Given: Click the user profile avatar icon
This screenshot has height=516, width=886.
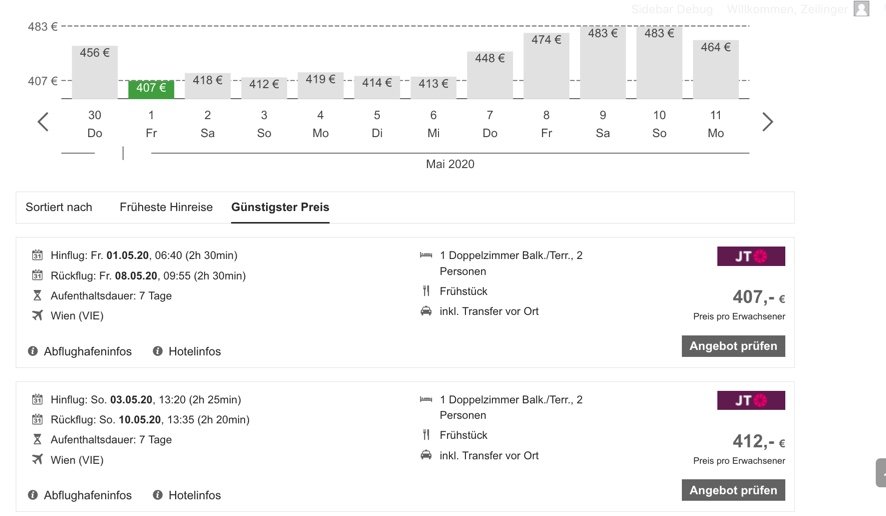Looking at the screenshot, I should tap(861, 9).
